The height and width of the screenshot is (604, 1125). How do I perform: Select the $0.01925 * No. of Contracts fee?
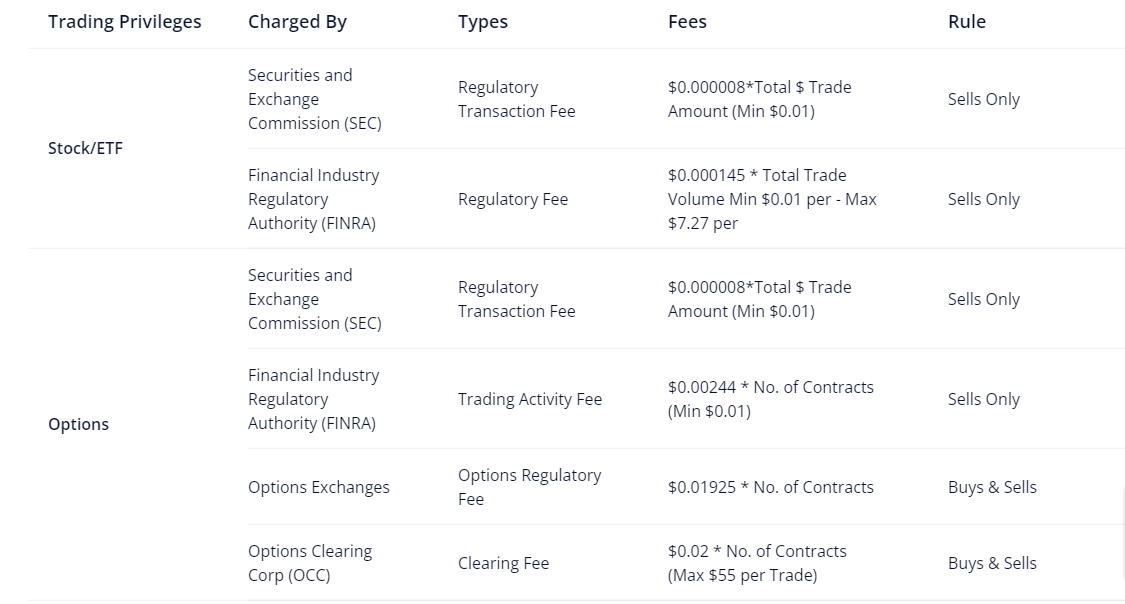[x=771, y=488]
